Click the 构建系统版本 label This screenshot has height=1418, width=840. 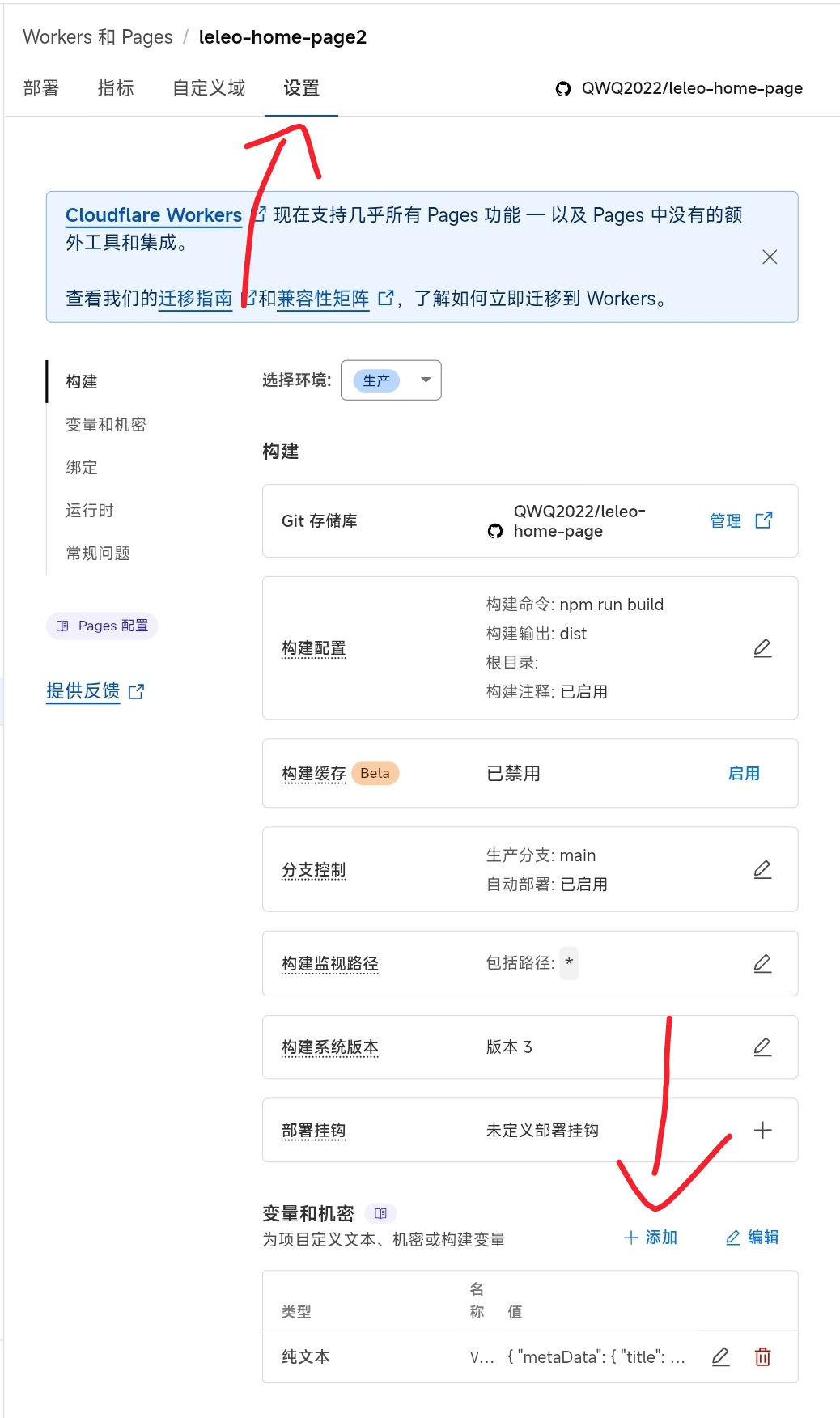pyautogui.click(x=330, y=1047)
